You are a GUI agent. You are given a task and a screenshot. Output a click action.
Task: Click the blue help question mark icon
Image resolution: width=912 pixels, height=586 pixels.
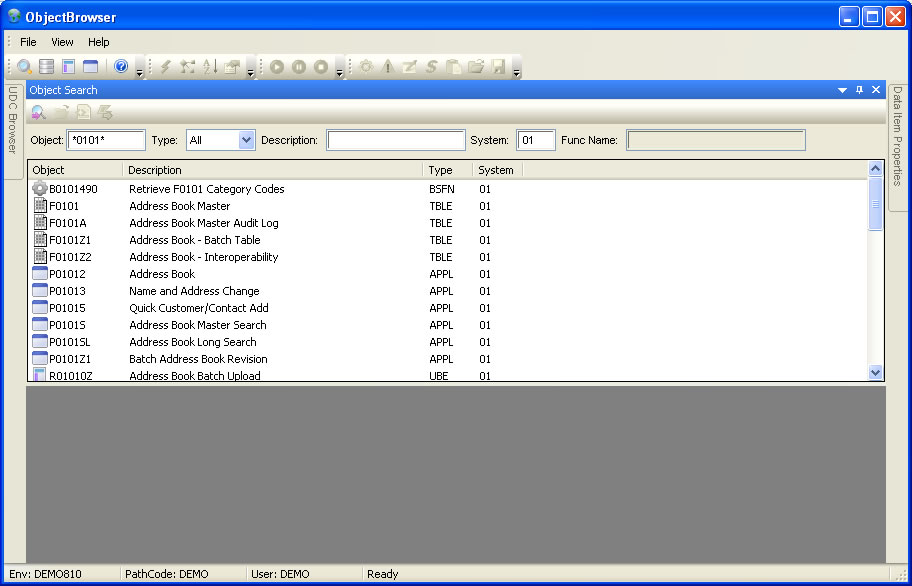point(121,67)
